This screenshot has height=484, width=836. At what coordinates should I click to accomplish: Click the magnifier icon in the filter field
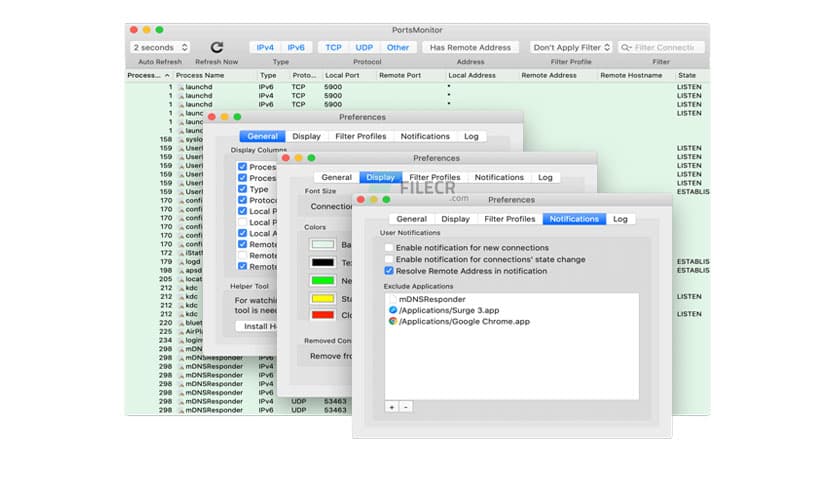626,47
